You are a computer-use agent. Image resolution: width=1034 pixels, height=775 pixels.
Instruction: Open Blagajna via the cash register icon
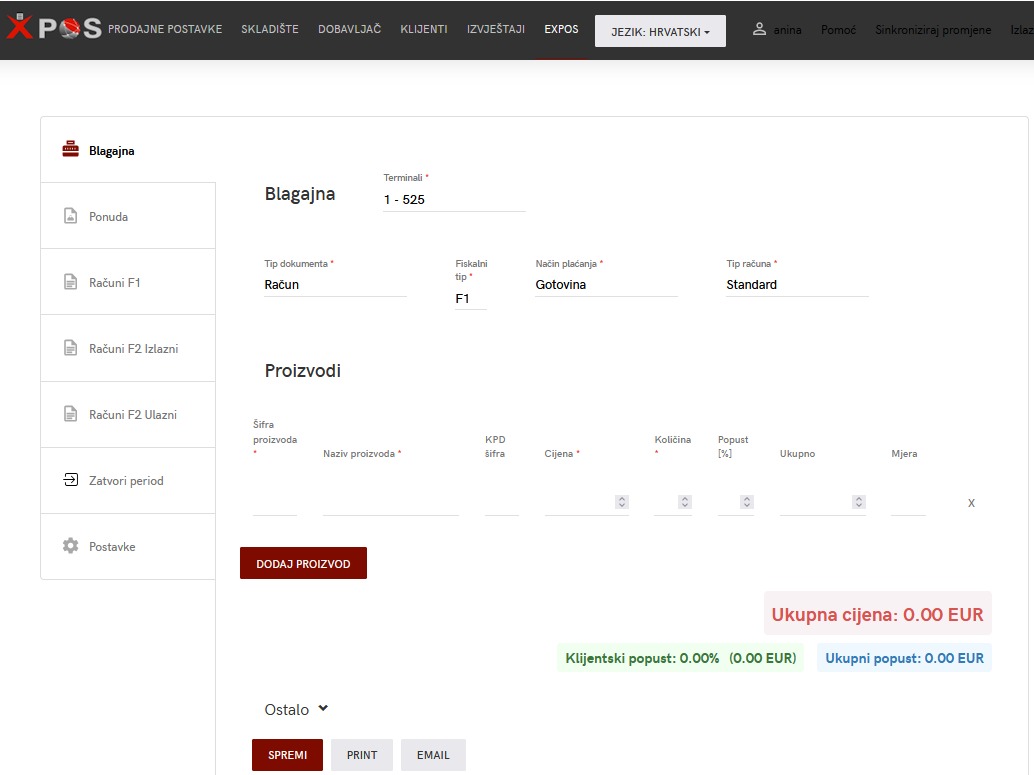point(69,148)
